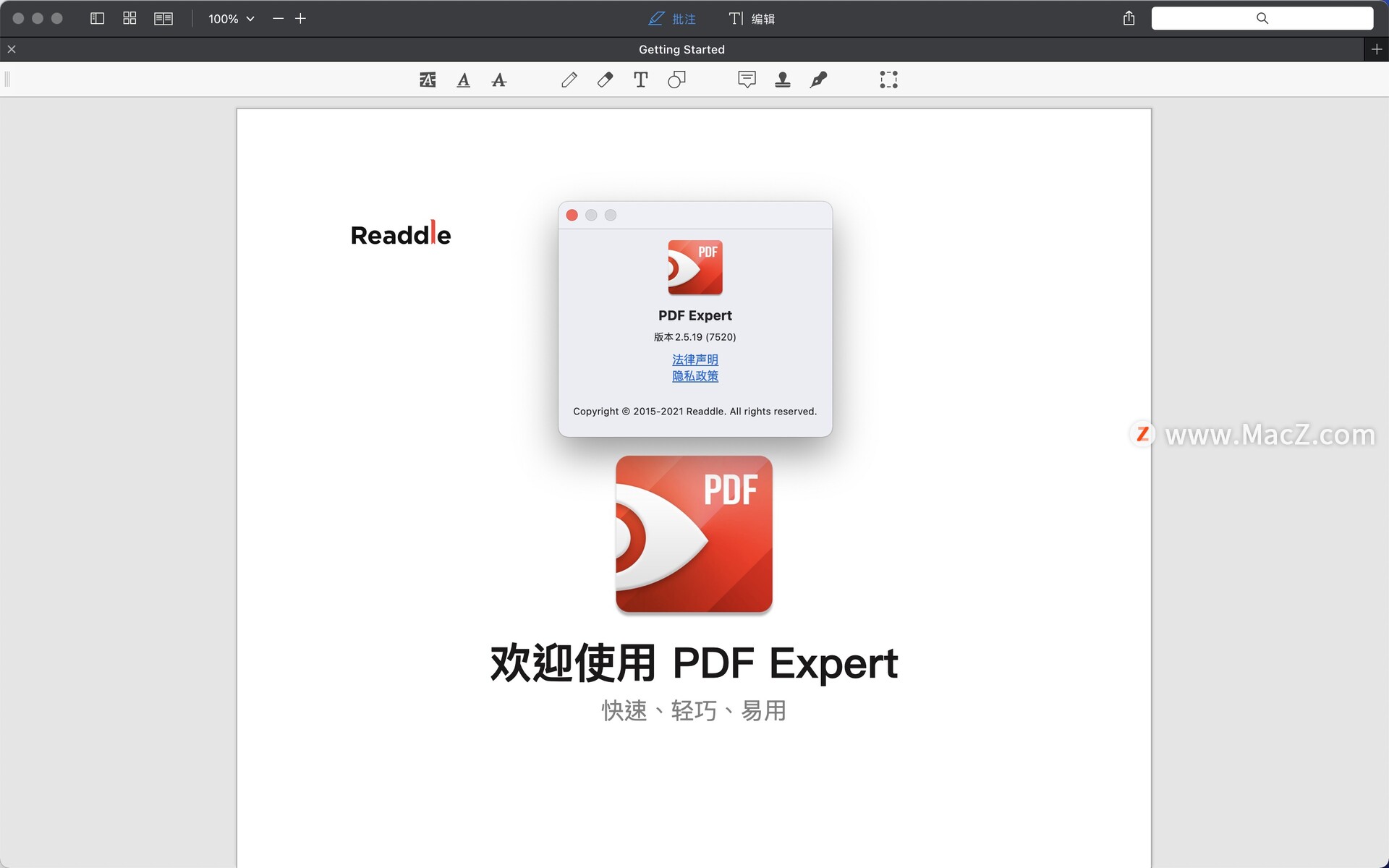Open the 100% zoom level dropdown
The width and height of the screenshot is (1389, 868).
231,19
